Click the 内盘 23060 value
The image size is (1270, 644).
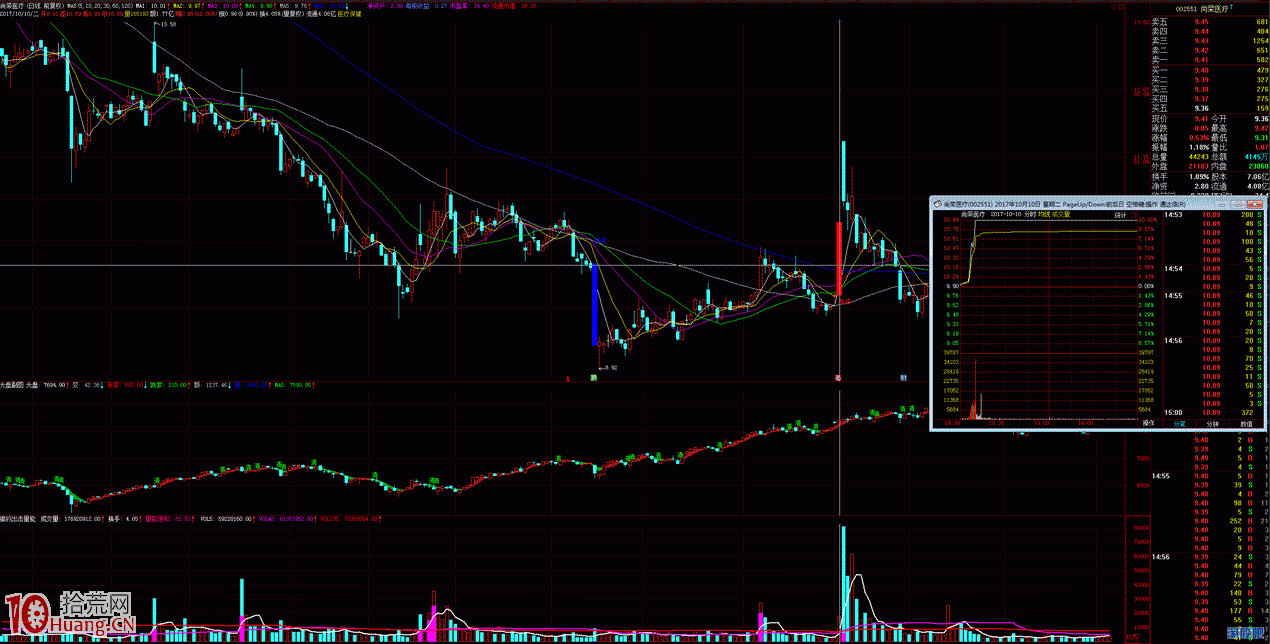(x=1257, y=166)
